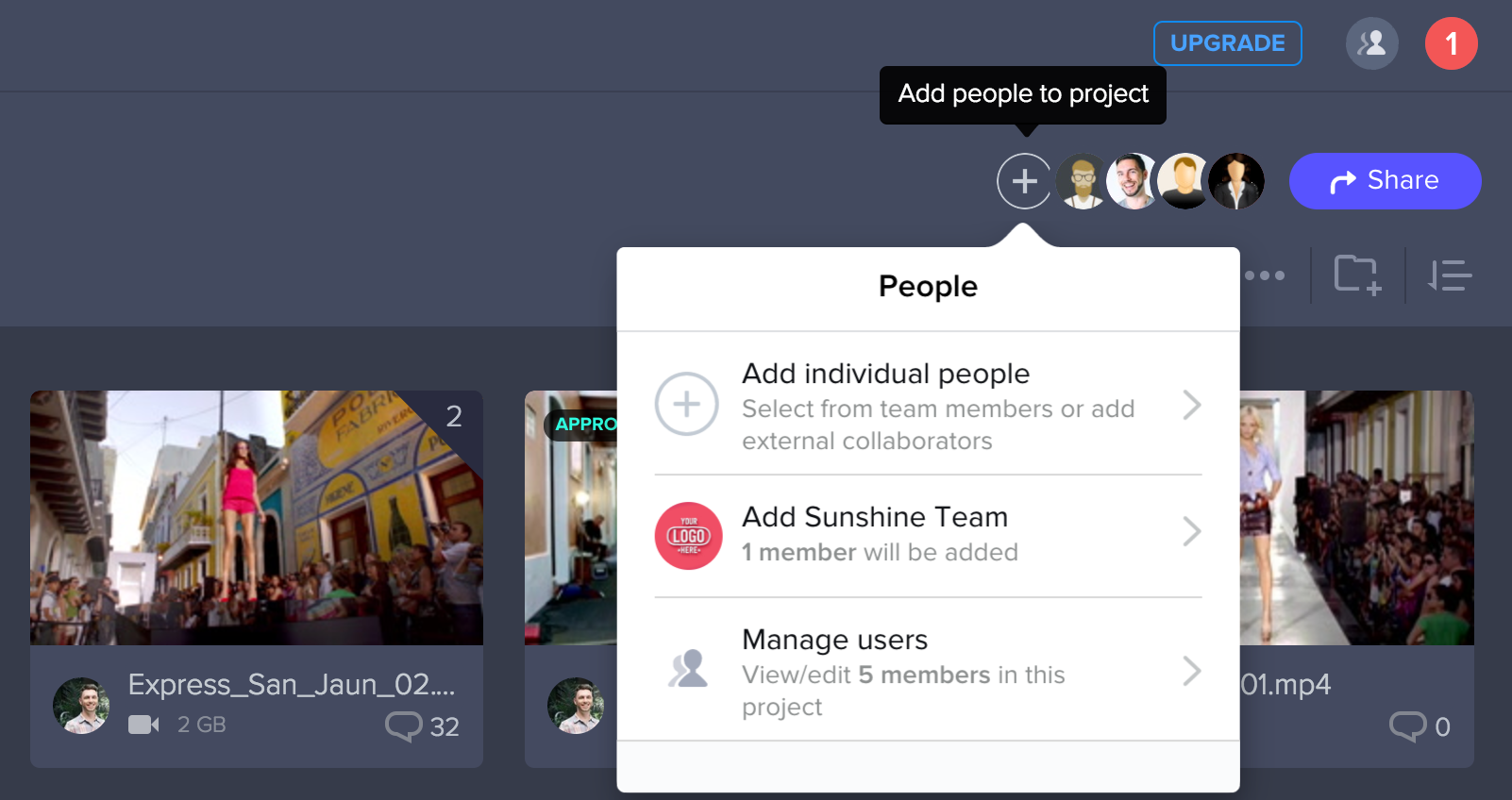Open the 0 comments icon on 01.mp4

tap(1407, 725)
